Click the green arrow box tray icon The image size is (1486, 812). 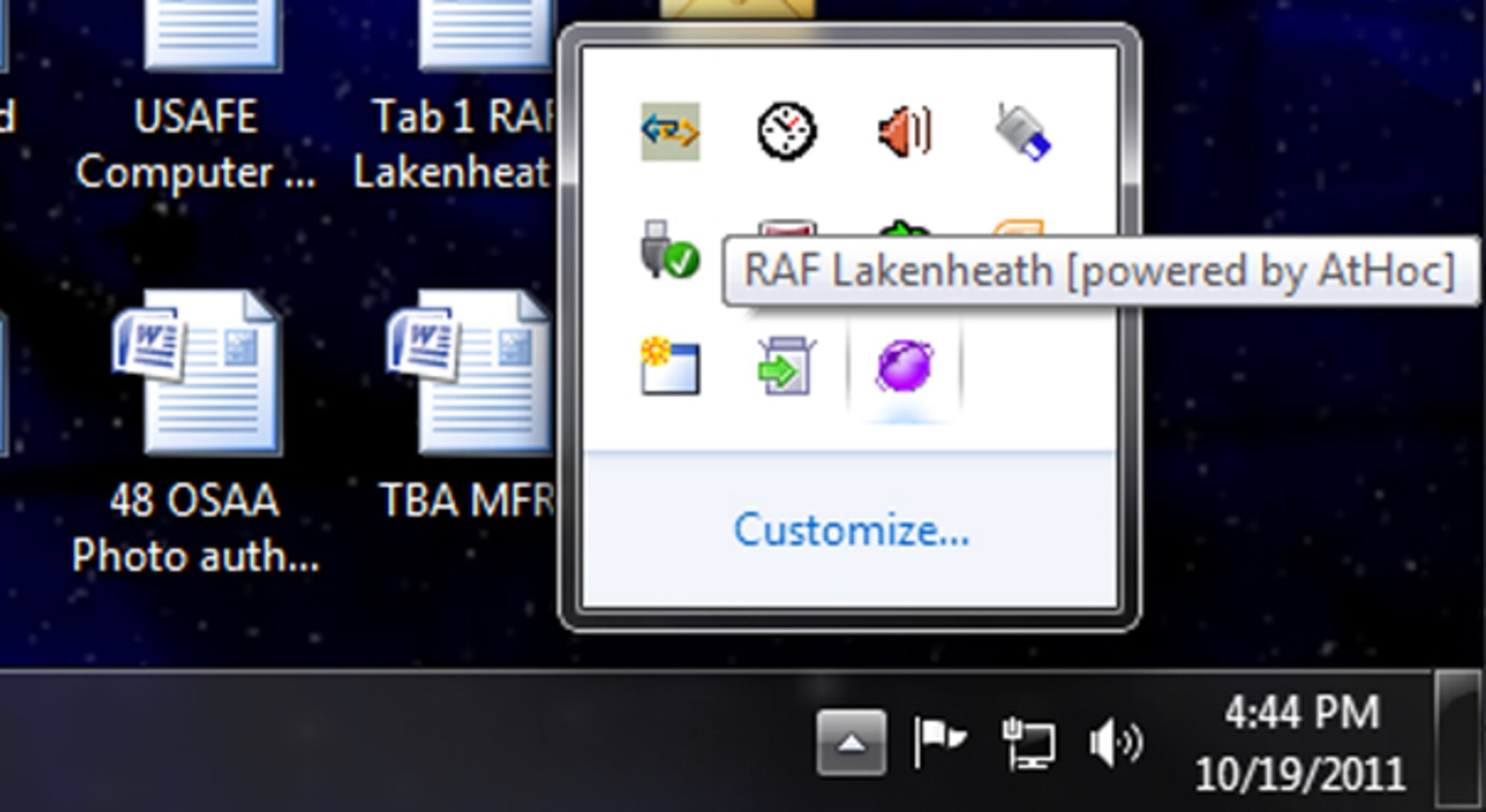click(786, 367)
